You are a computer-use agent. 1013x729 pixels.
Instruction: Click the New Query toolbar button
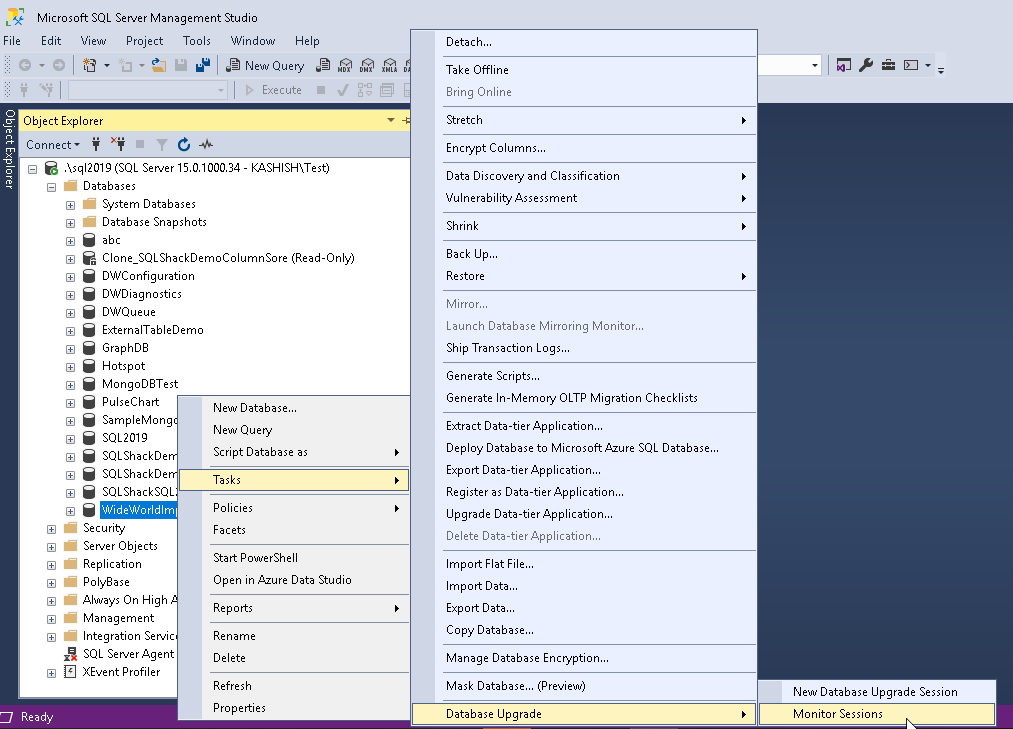(265, 65)
